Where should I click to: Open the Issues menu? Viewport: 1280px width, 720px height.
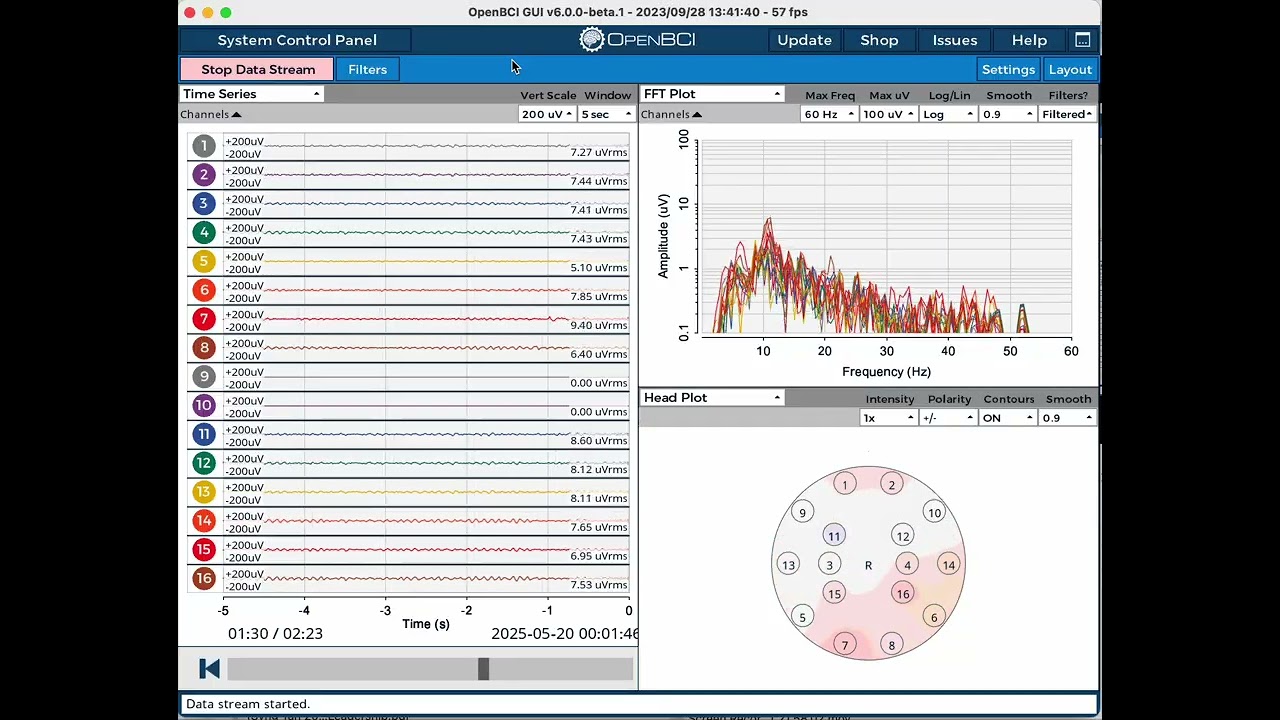[955, 40]
